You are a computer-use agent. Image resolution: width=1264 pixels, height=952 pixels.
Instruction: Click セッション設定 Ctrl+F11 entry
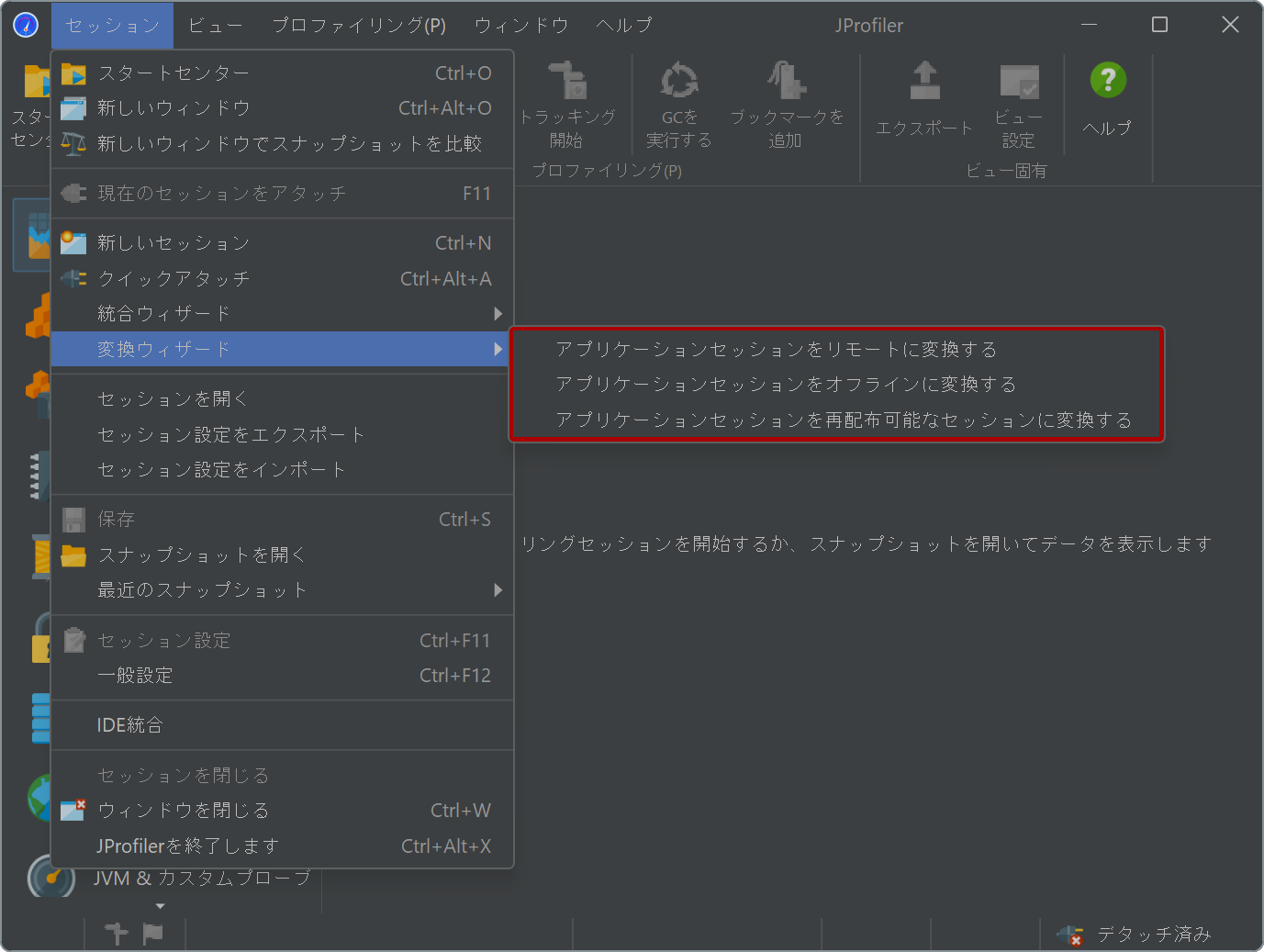pos(282,641)
